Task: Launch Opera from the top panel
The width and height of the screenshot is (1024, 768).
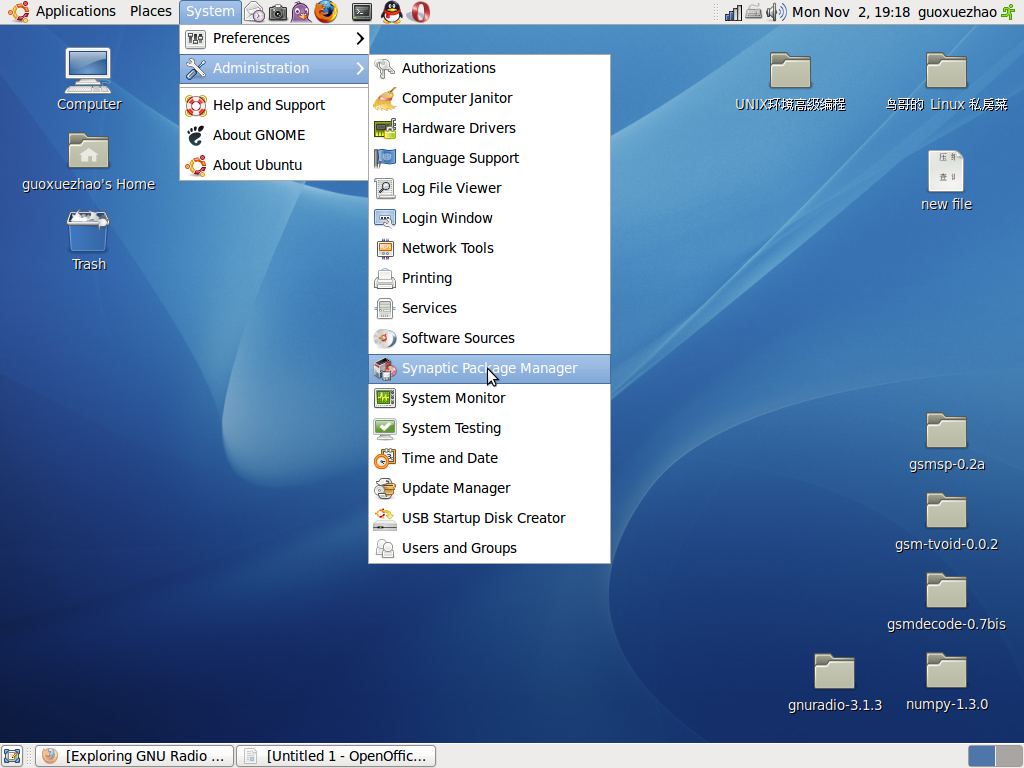Action: coord(421,12)
